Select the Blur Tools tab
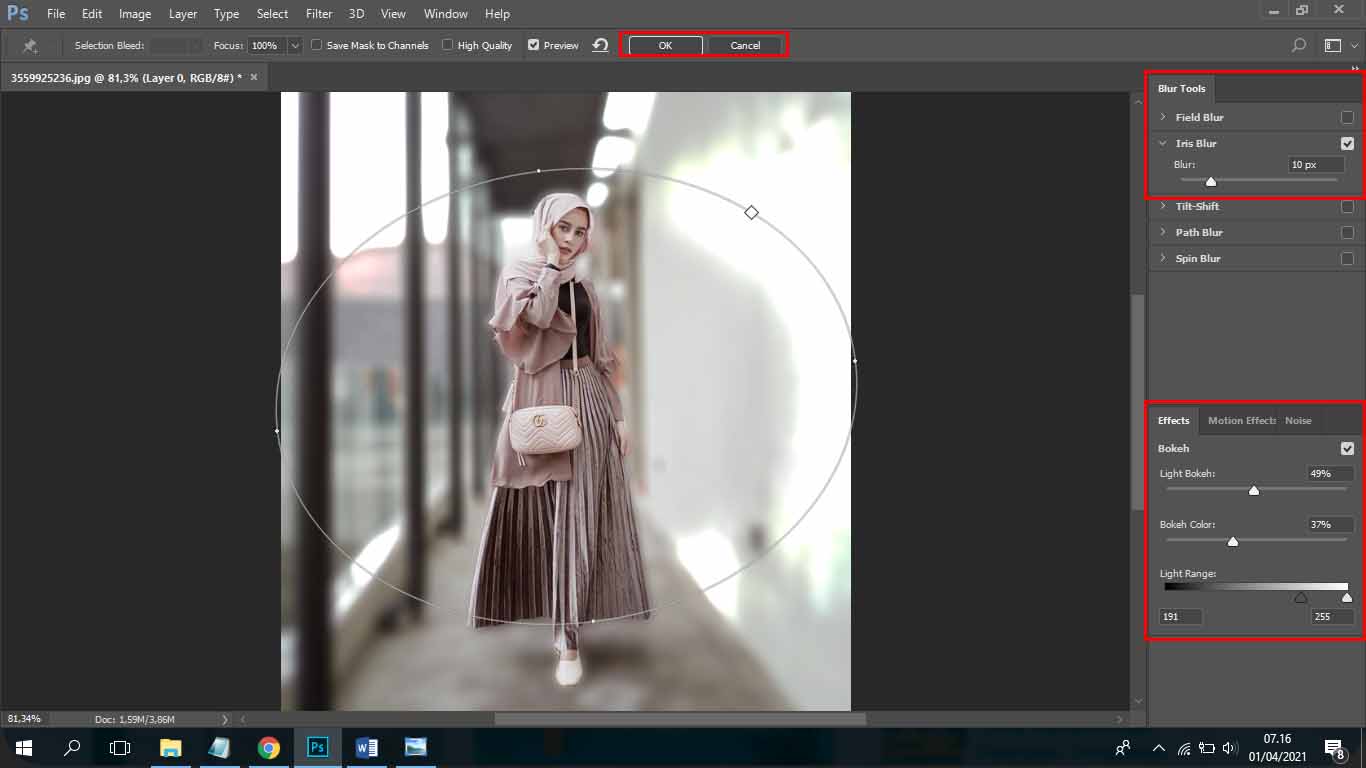 point(1182,88)
